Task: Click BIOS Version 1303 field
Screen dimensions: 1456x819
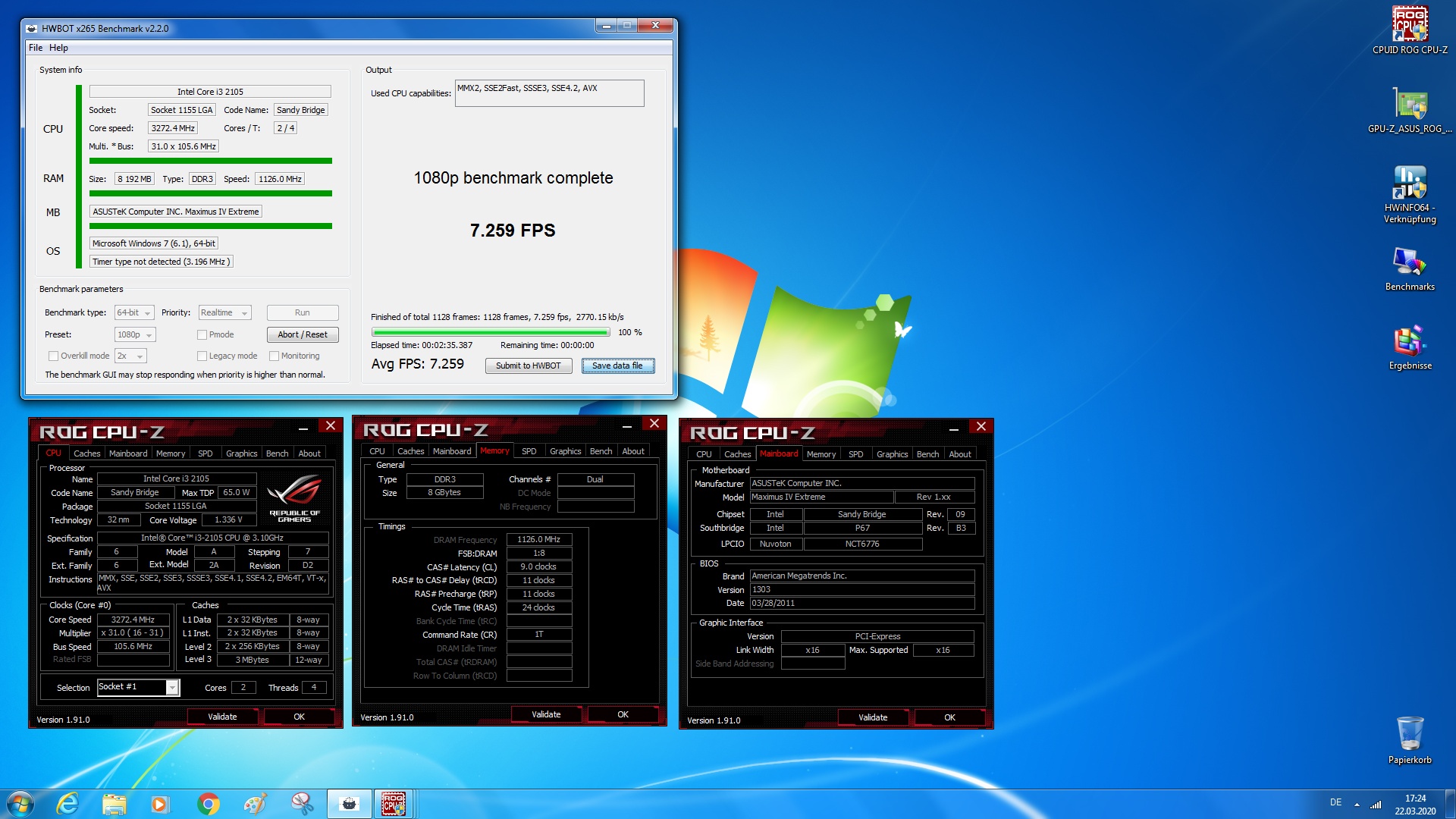Action: (862, 589)
